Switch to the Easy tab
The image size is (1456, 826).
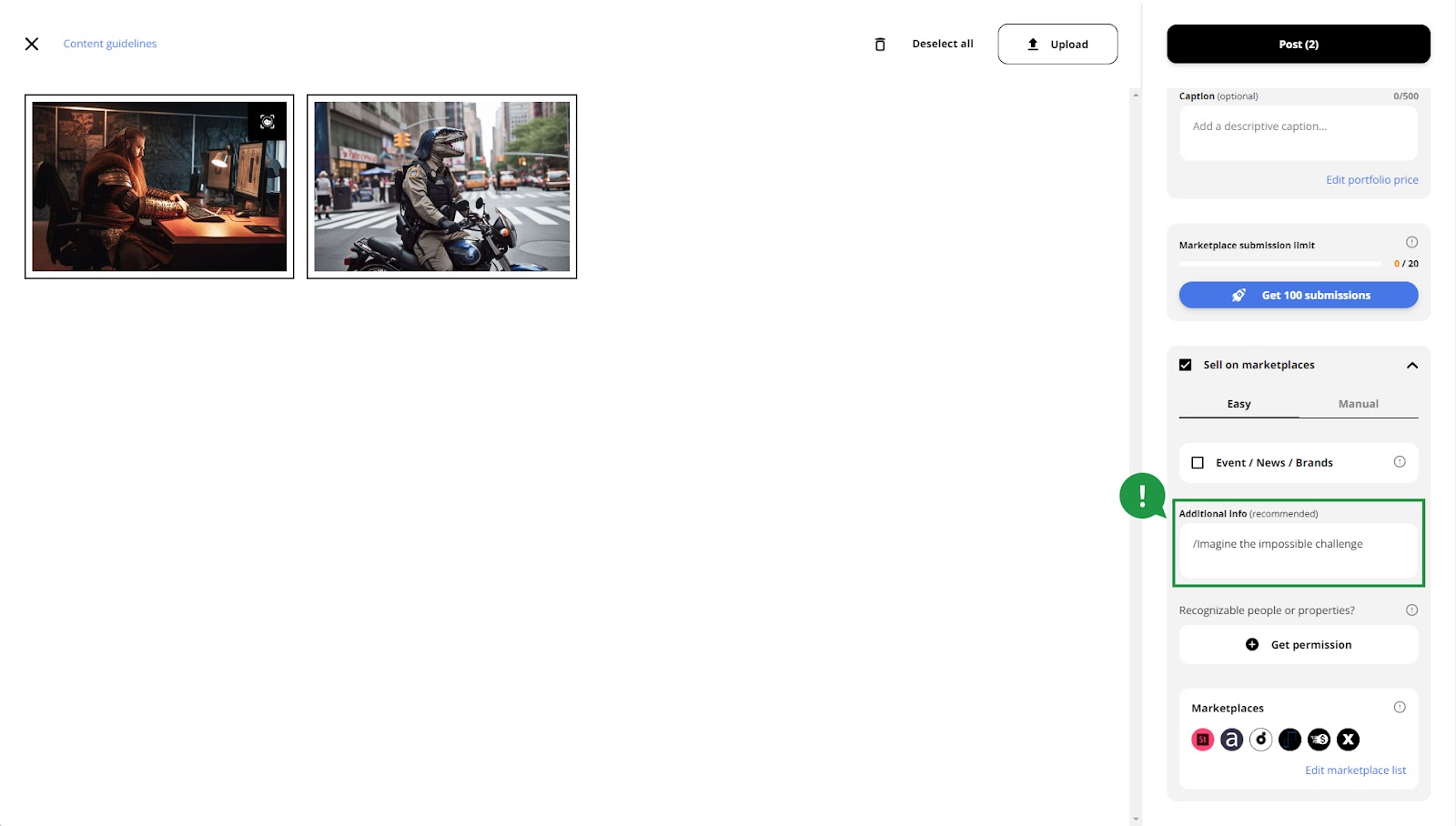1239,404
